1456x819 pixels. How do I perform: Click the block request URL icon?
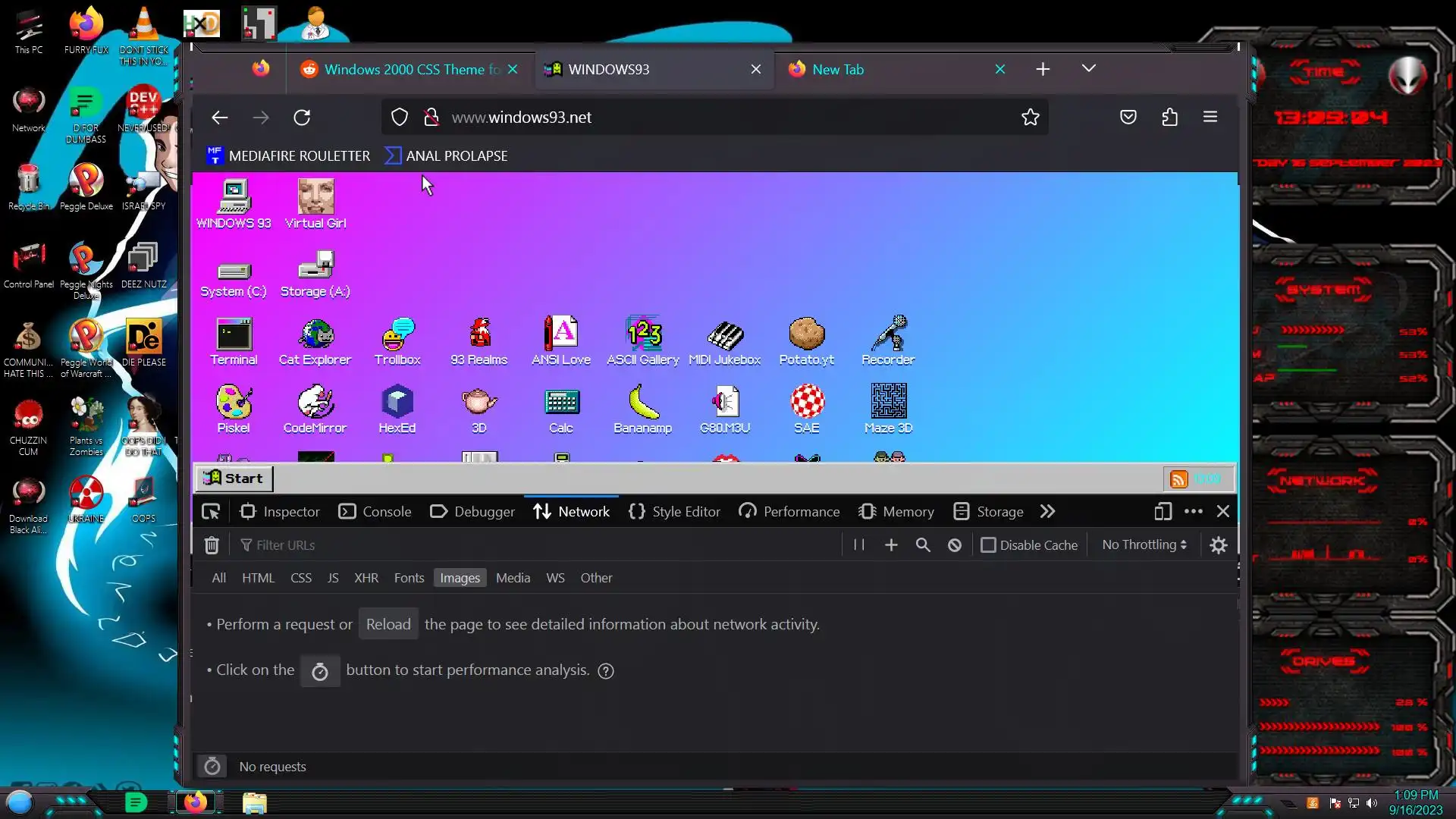point(955,545)
